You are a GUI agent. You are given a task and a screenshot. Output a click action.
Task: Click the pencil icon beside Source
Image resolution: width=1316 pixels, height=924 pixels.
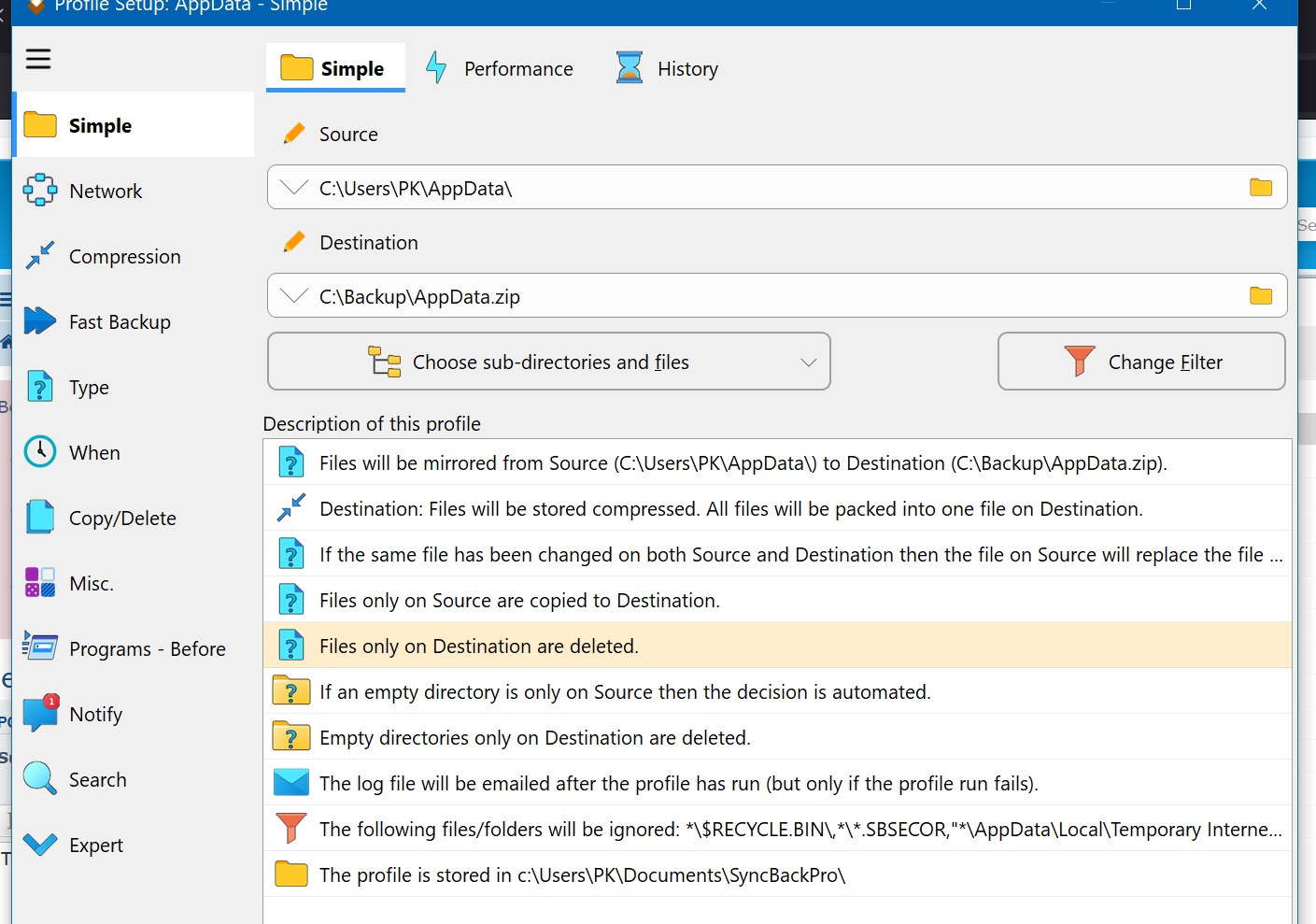point(294,134)
